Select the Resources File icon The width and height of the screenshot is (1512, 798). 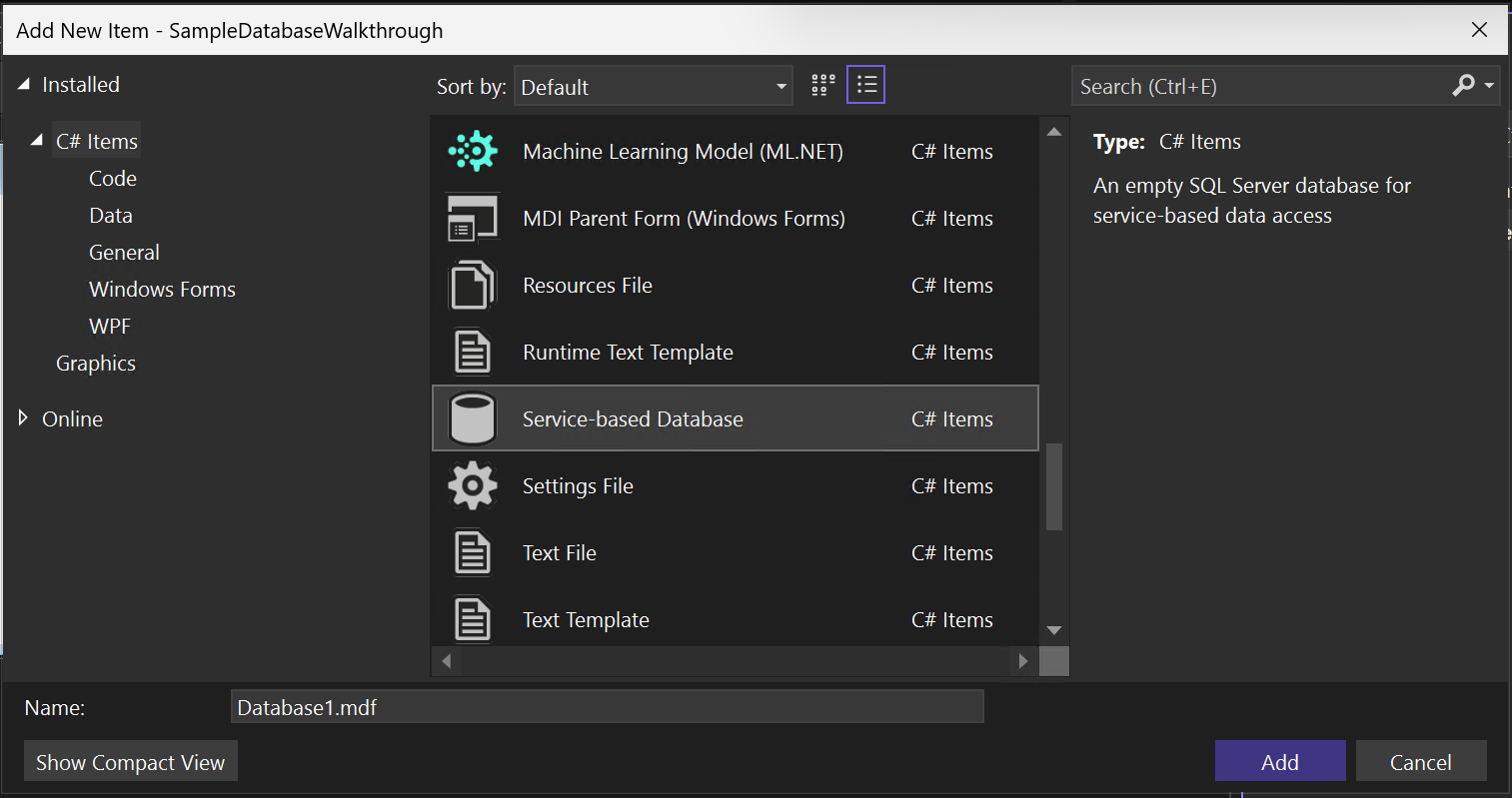[x=473, y=286]
